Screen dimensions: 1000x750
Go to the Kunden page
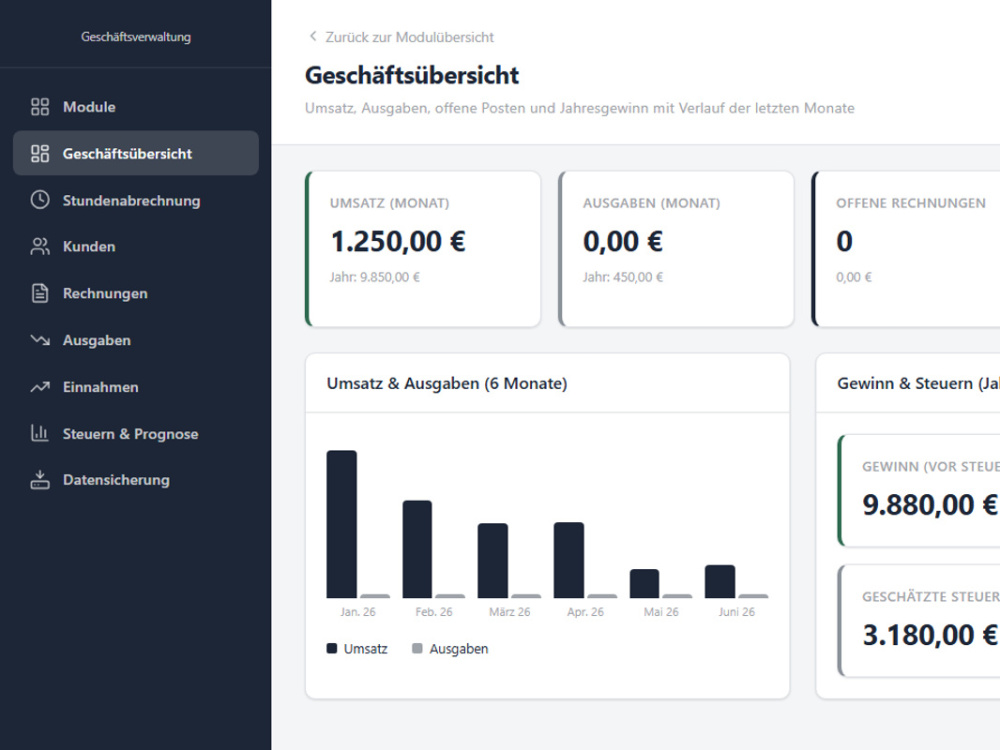click(x=136, y=246)
